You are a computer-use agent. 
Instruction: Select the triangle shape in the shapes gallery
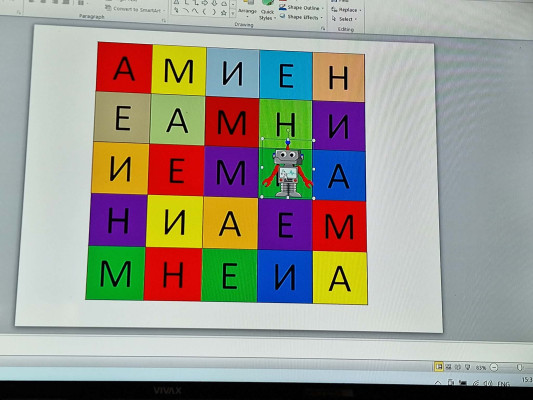[x=176, y=2]
